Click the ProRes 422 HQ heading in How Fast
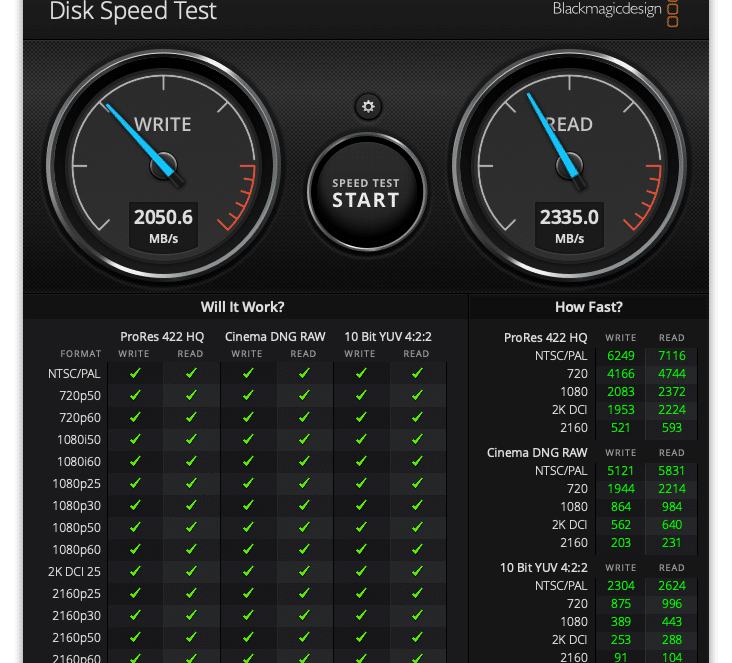This screenshot has width=732, height=663. pos(546,338)
